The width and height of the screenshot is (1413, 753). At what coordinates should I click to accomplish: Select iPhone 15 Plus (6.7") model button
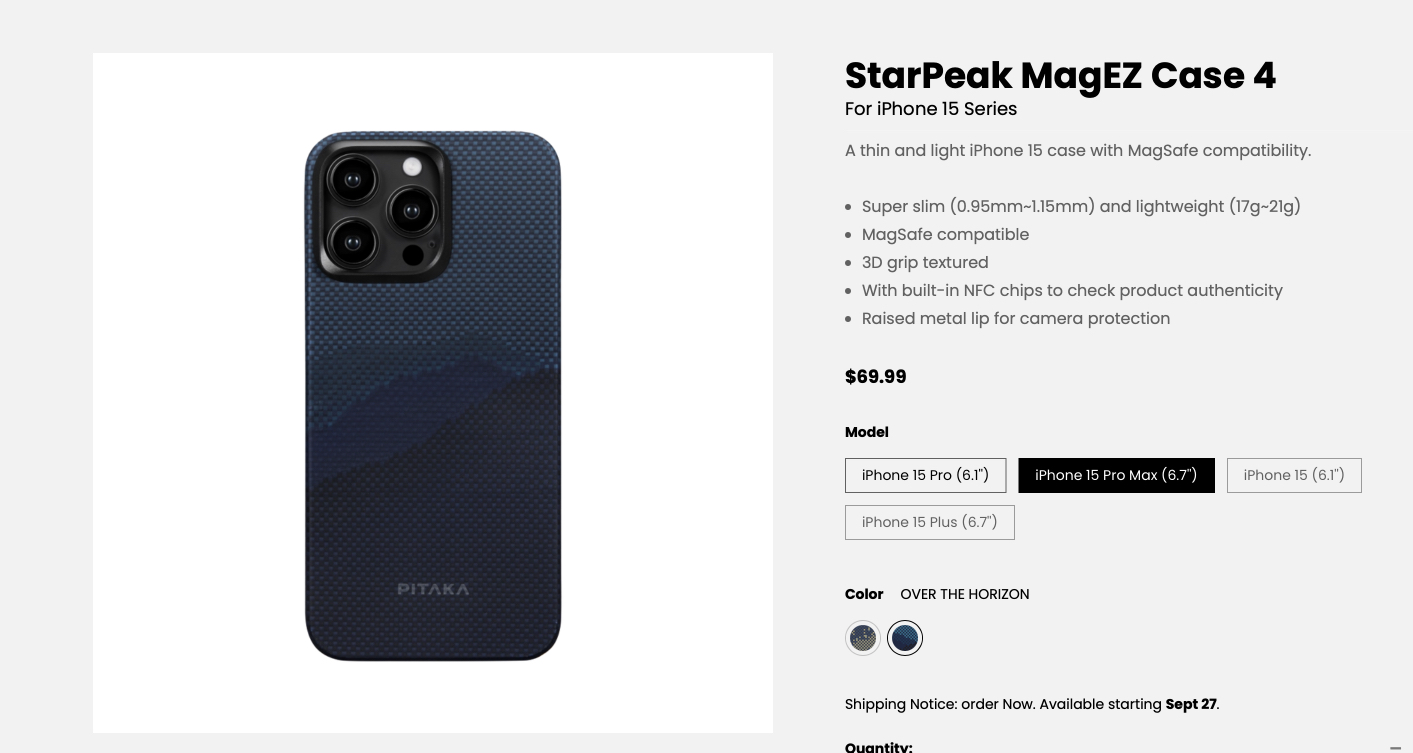pyautogui.click(x=929, y=522)
